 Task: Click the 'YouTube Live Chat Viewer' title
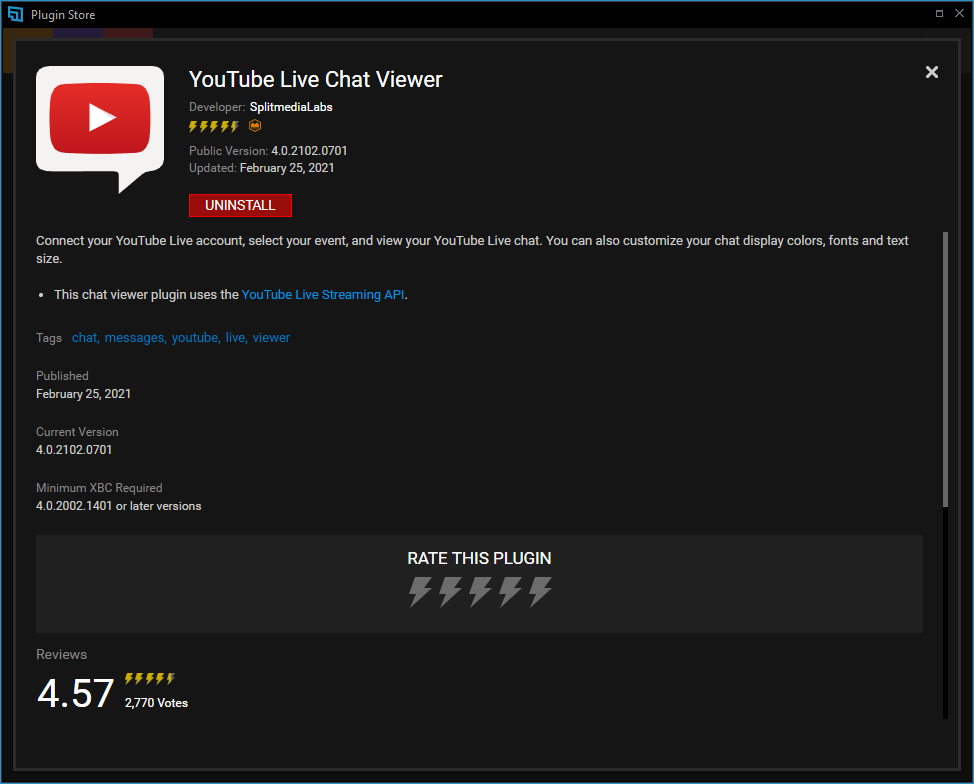point(316,80)
